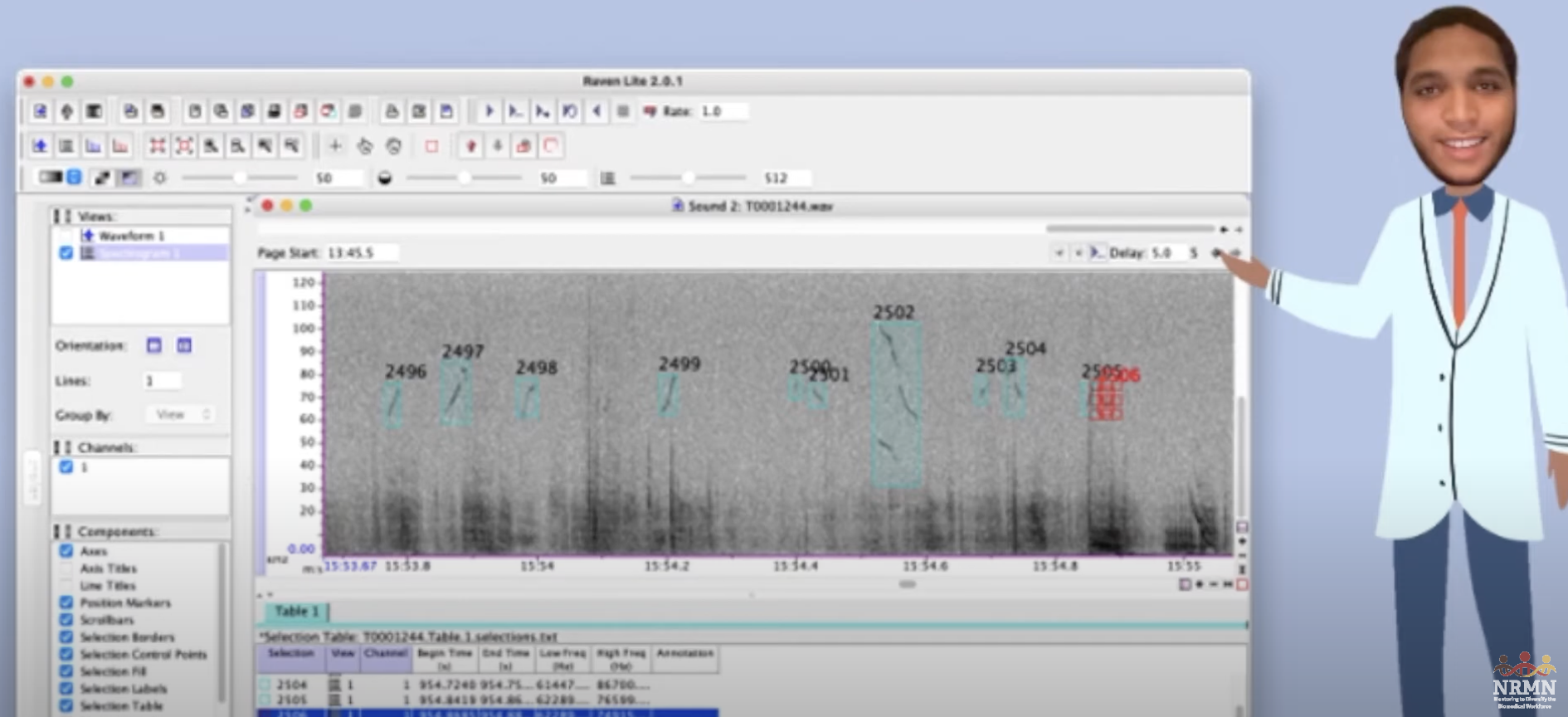Choose the grab-and-scroll mode icon
The height and width of the screenshot is (717, 1568).
[393, 146]
